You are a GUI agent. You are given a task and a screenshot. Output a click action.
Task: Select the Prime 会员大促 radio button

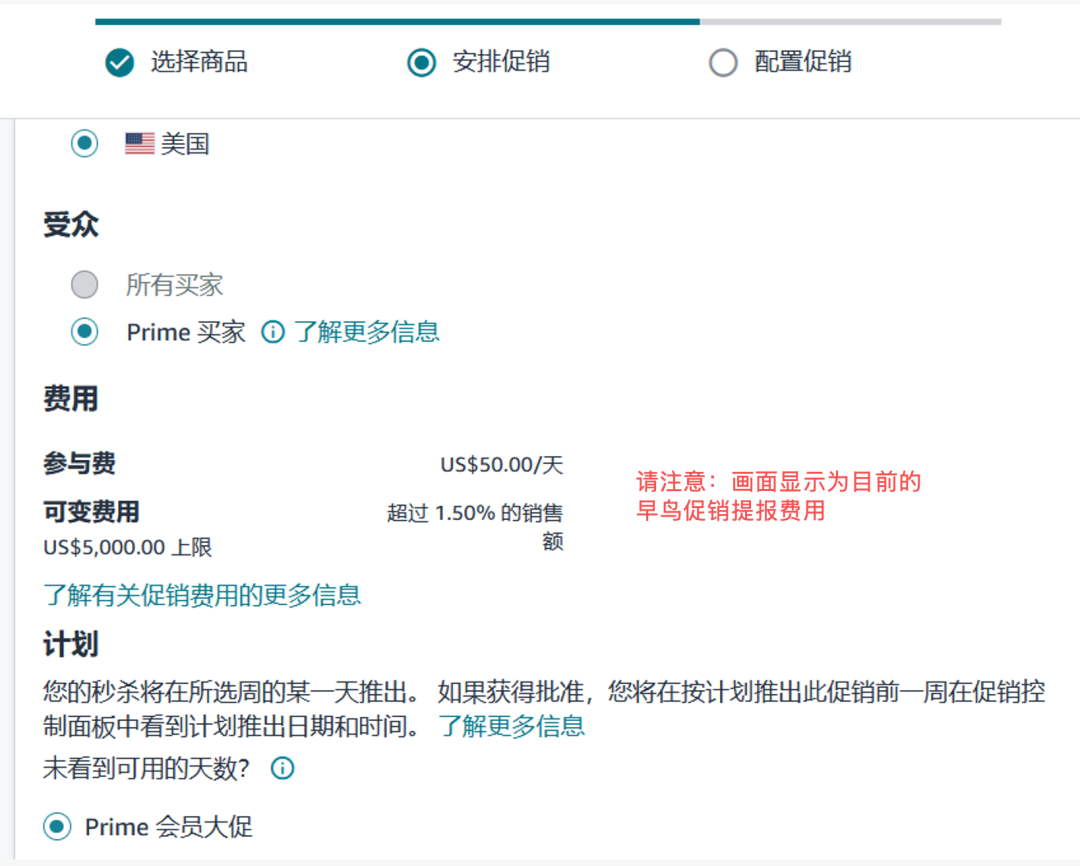[x=57, y=826]
